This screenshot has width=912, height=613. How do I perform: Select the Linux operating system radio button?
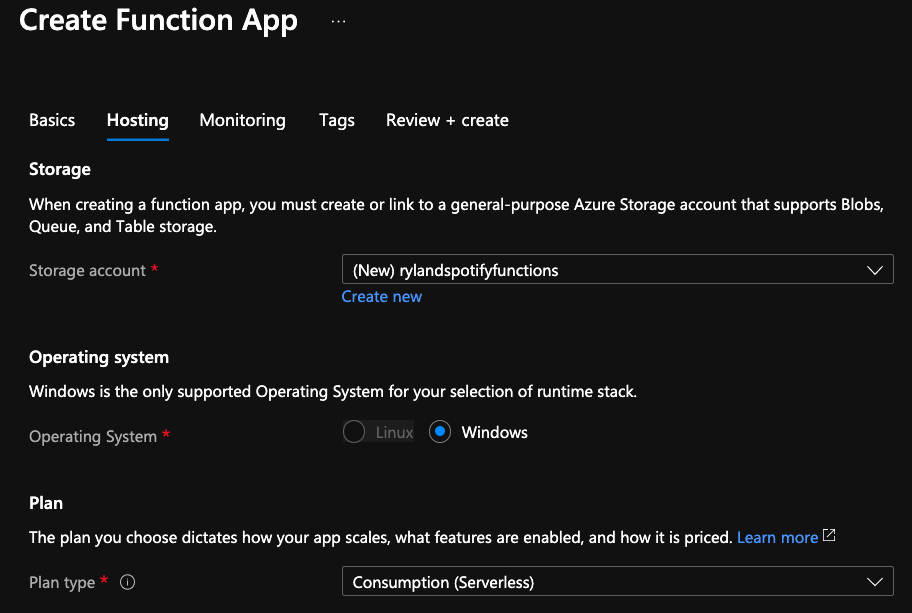pos(354,432)
